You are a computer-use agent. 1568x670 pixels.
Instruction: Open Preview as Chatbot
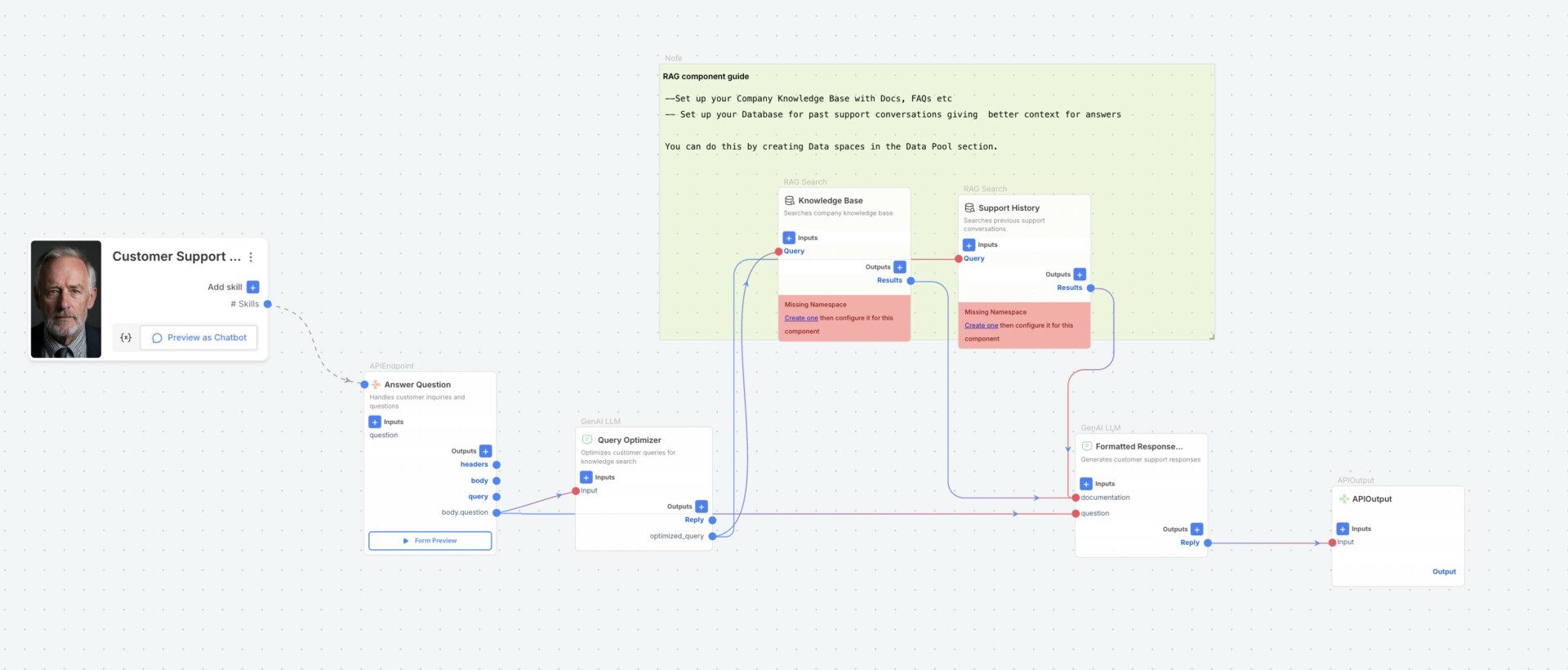point(199,337)
